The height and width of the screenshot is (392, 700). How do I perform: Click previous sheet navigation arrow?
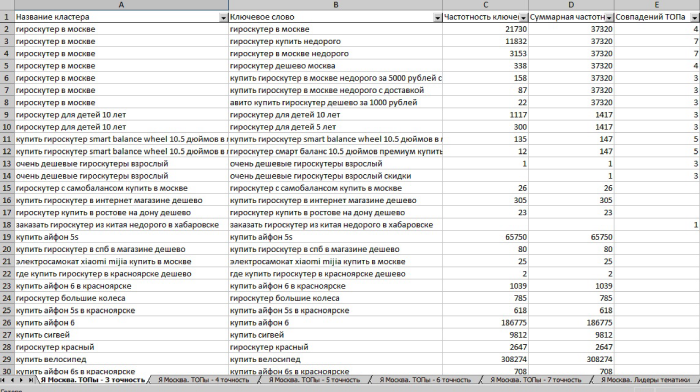[12, 380]
